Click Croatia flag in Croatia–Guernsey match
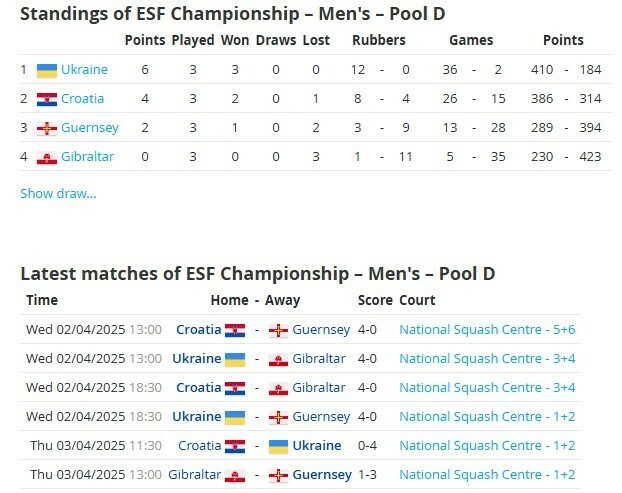Viewport: 622px width, 493px height. (x=235, y=330)
